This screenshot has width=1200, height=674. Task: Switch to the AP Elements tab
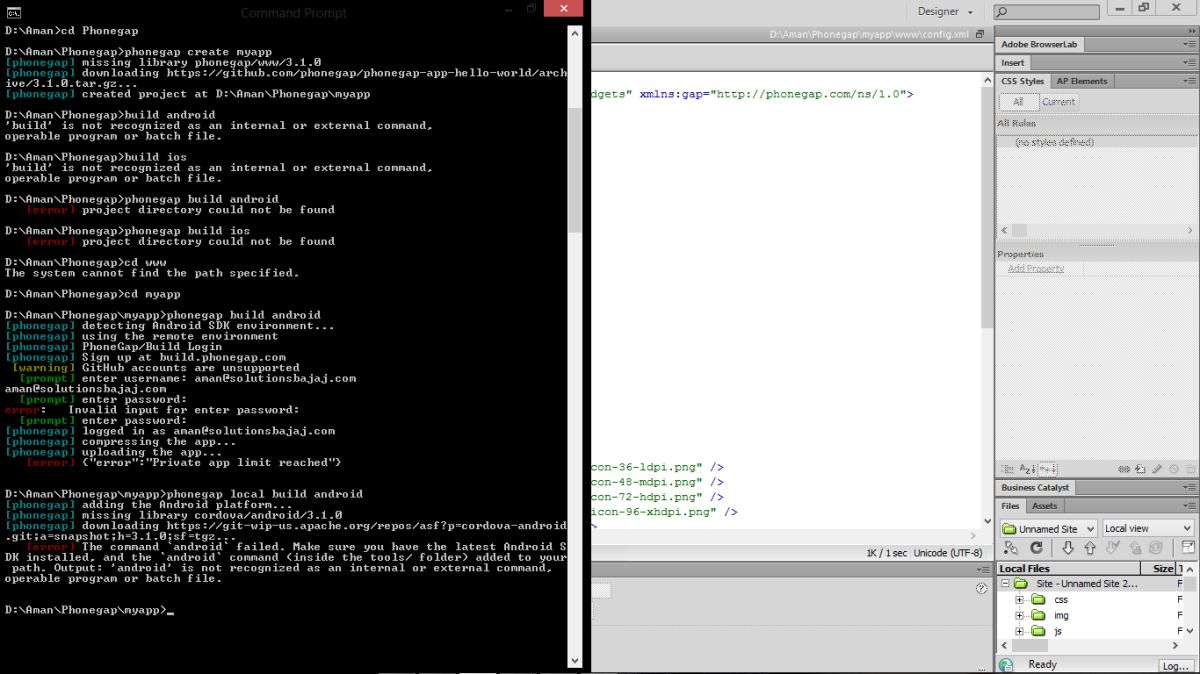[x=1082, y=81]
